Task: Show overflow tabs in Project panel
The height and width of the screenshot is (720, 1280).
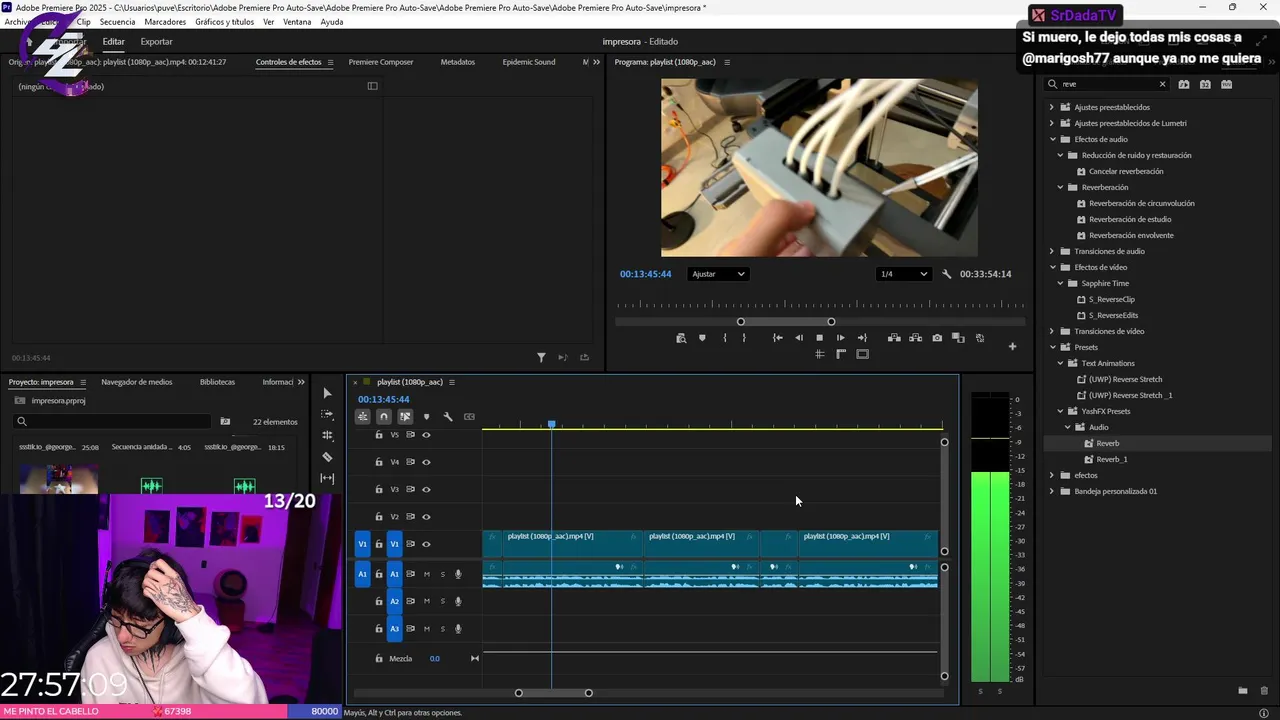Action: (301, 382)
